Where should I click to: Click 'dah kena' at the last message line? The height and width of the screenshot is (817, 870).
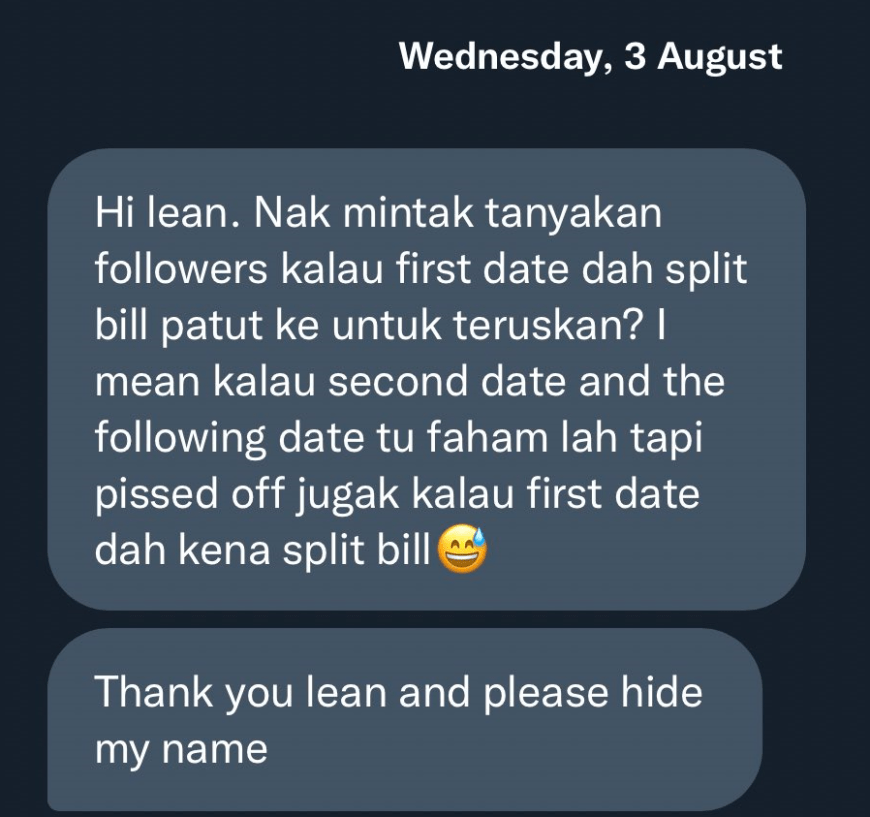(x=183, y=549)
